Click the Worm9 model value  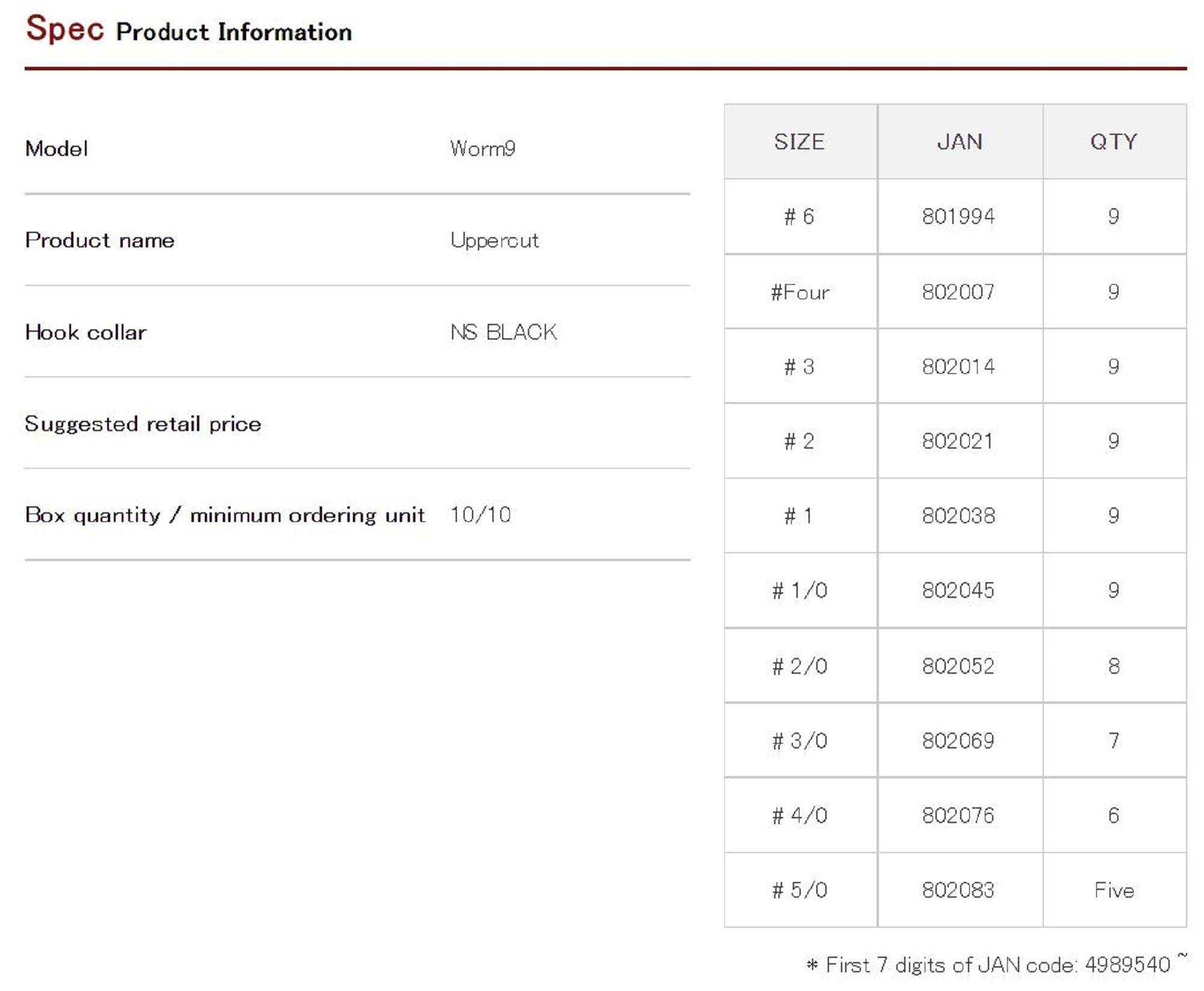pyautogui.click(x=482, y=149)
